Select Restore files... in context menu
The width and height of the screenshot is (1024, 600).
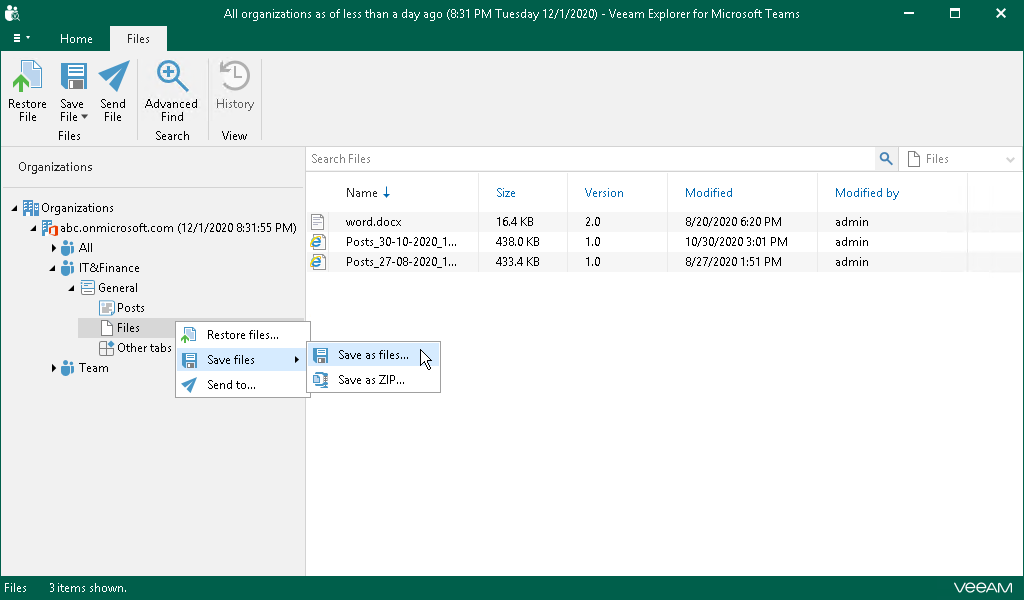pos(242,335)
